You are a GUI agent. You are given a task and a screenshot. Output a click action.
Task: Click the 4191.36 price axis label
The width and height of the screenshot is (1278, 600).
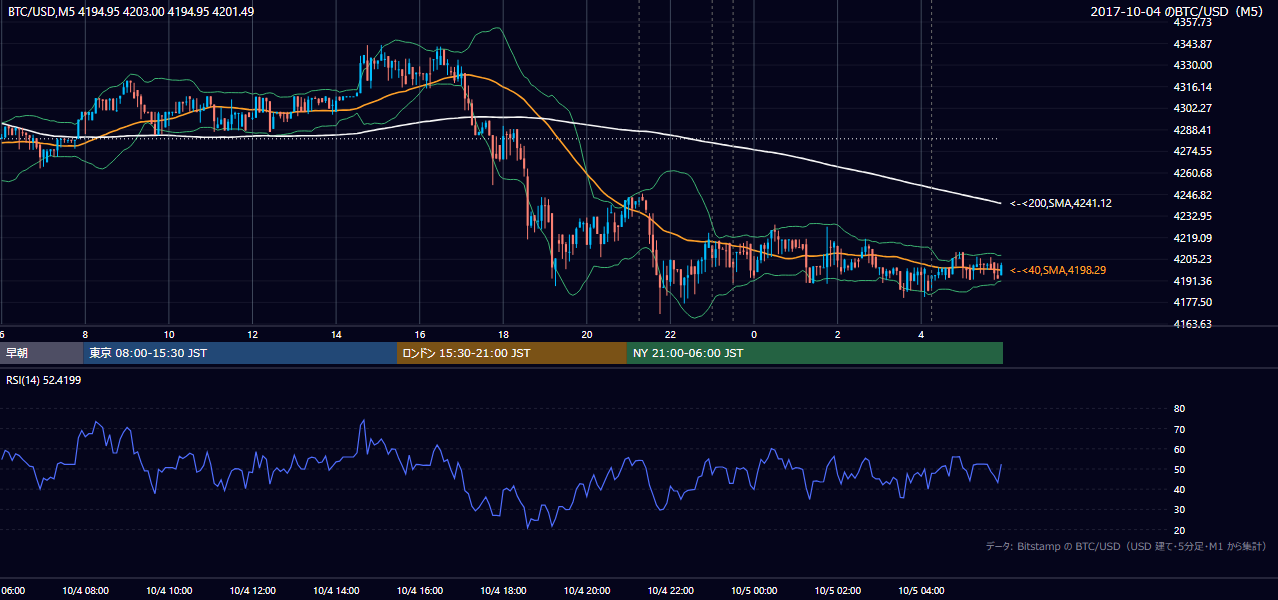(x=1193, y=281)
